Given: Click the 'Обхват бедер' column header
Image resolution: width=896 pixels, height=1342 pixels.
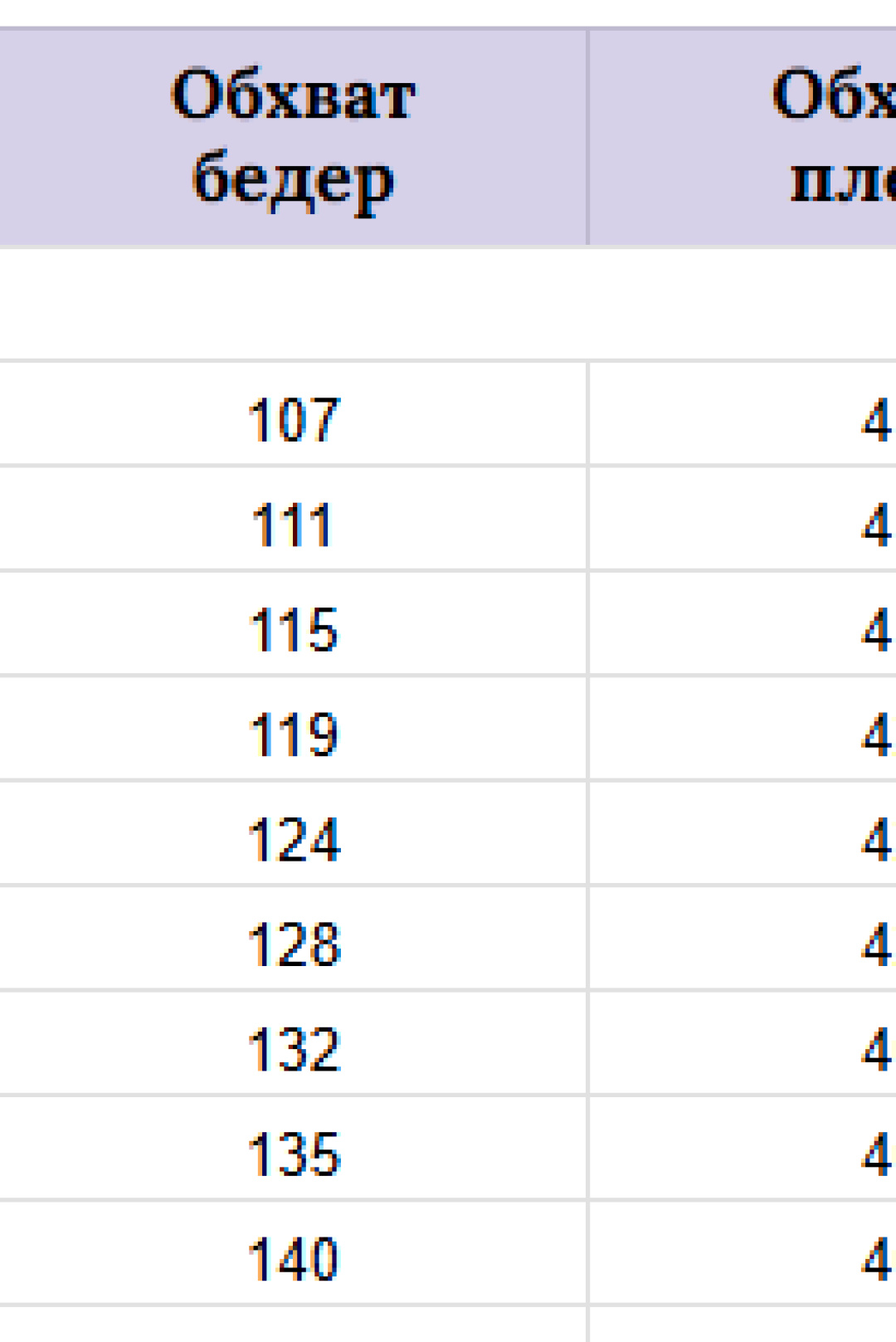Looking at the screenshot, I should pyautogui.click(x=293, y=137).
